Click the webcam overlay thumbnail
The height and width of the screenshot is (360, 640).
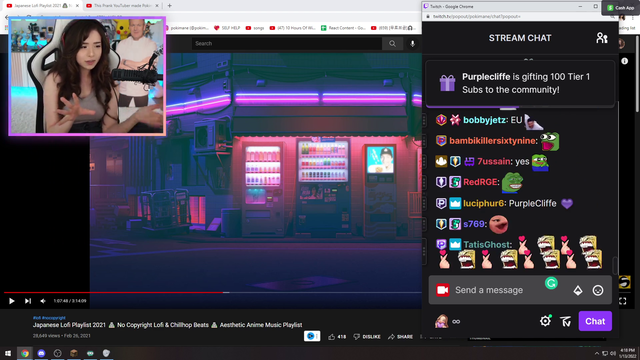click(87, 76)
